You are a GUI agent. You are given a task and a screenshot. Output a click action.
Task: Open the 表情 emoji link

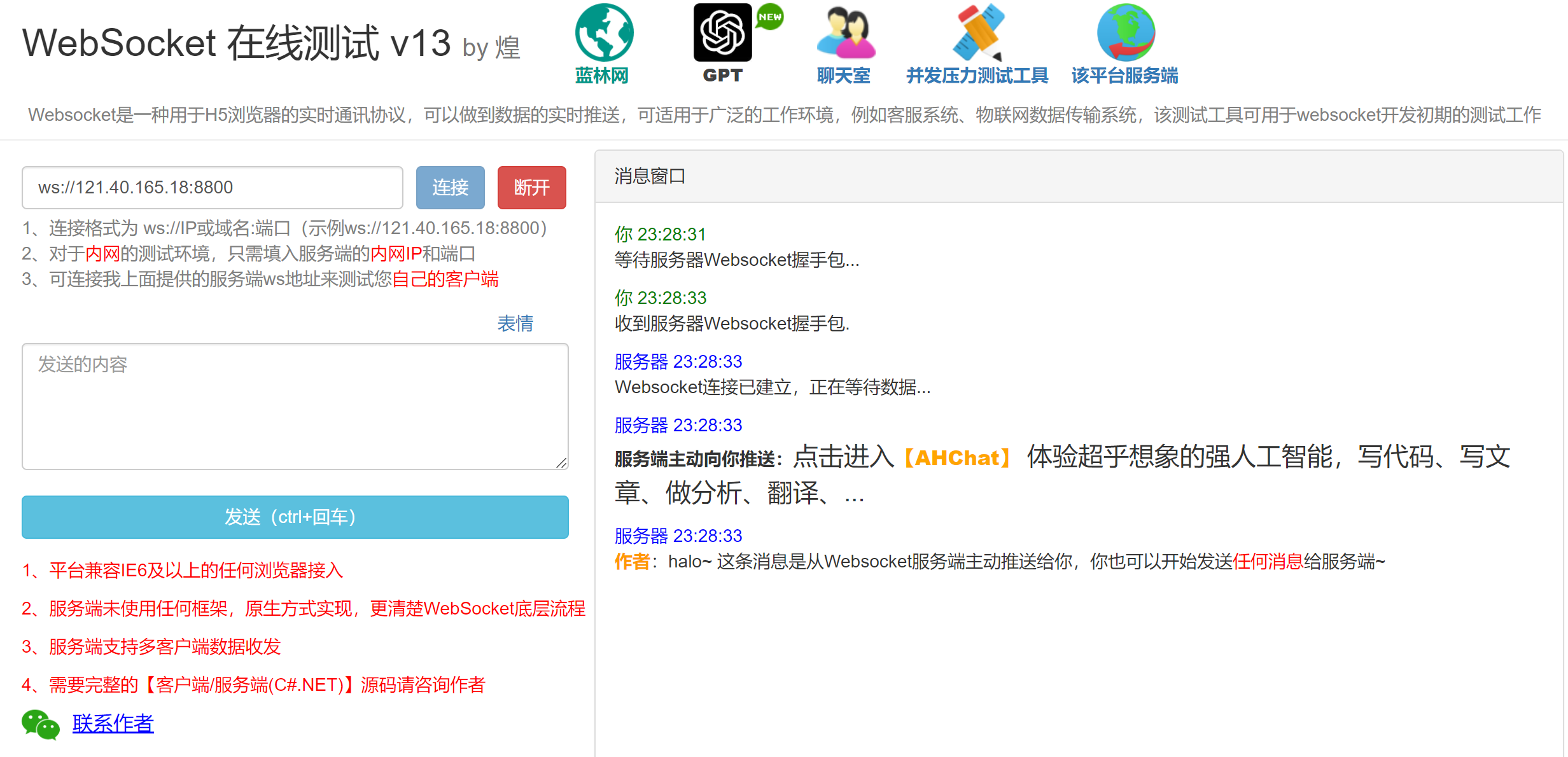coord(515,323)
